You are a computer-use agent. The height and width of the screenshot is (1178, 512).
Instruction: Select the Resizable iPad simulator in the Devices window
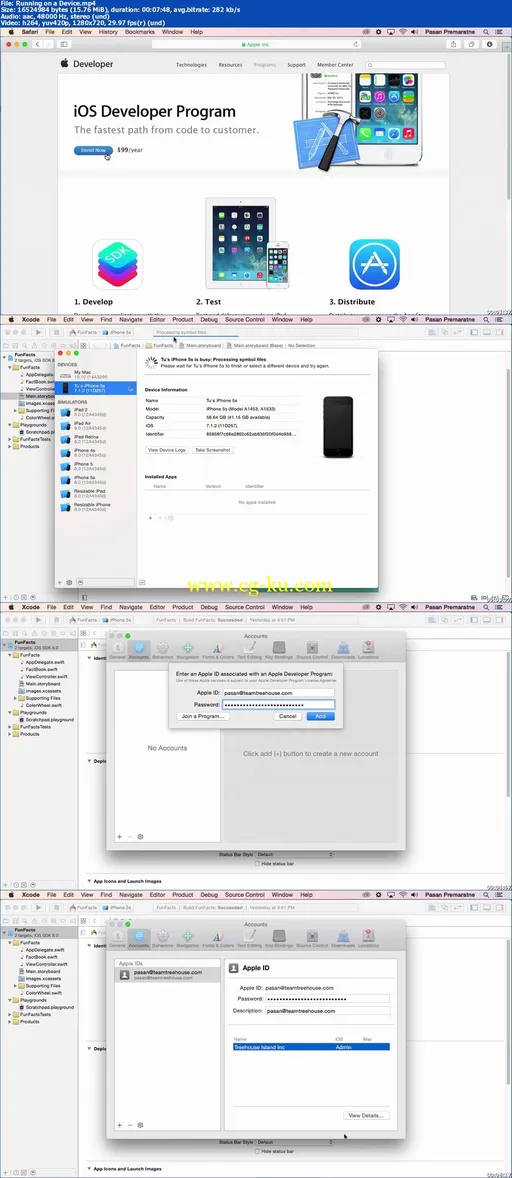click(x=94, y=493)
